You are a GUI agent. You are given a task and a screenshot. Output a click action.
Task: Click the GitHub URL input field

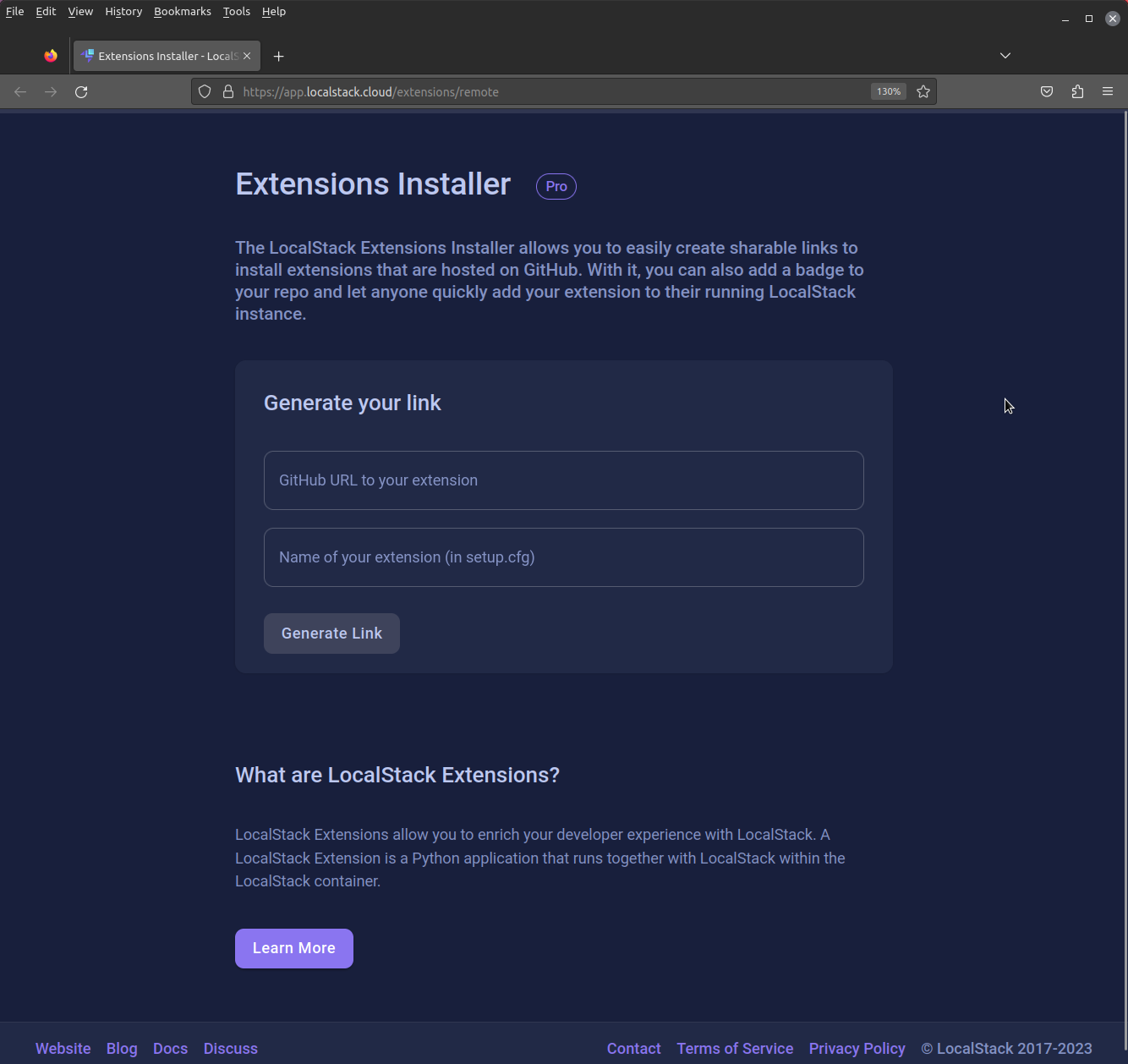coord(563,480)
